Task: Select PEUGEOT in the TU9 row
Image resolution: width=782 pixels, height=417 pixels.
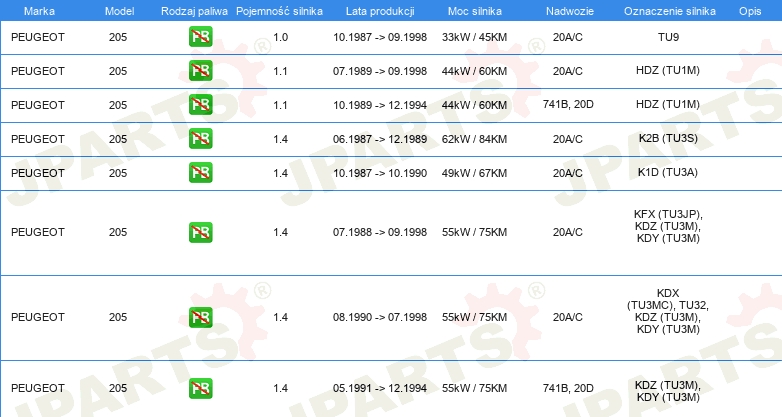Action: coord(38,37)
